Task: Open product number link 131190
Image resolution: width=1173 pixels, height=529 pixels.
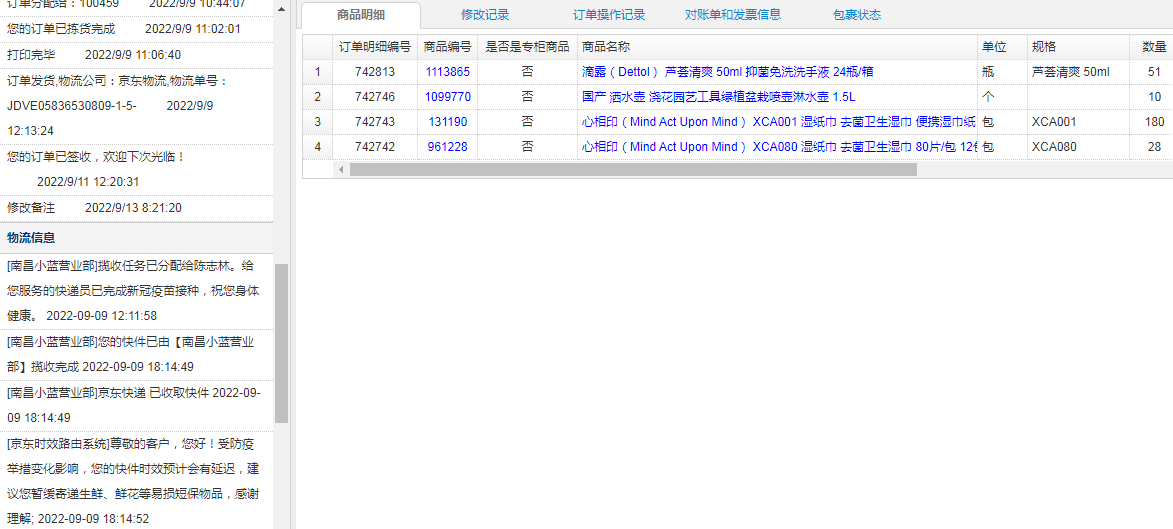Action: 447,122
